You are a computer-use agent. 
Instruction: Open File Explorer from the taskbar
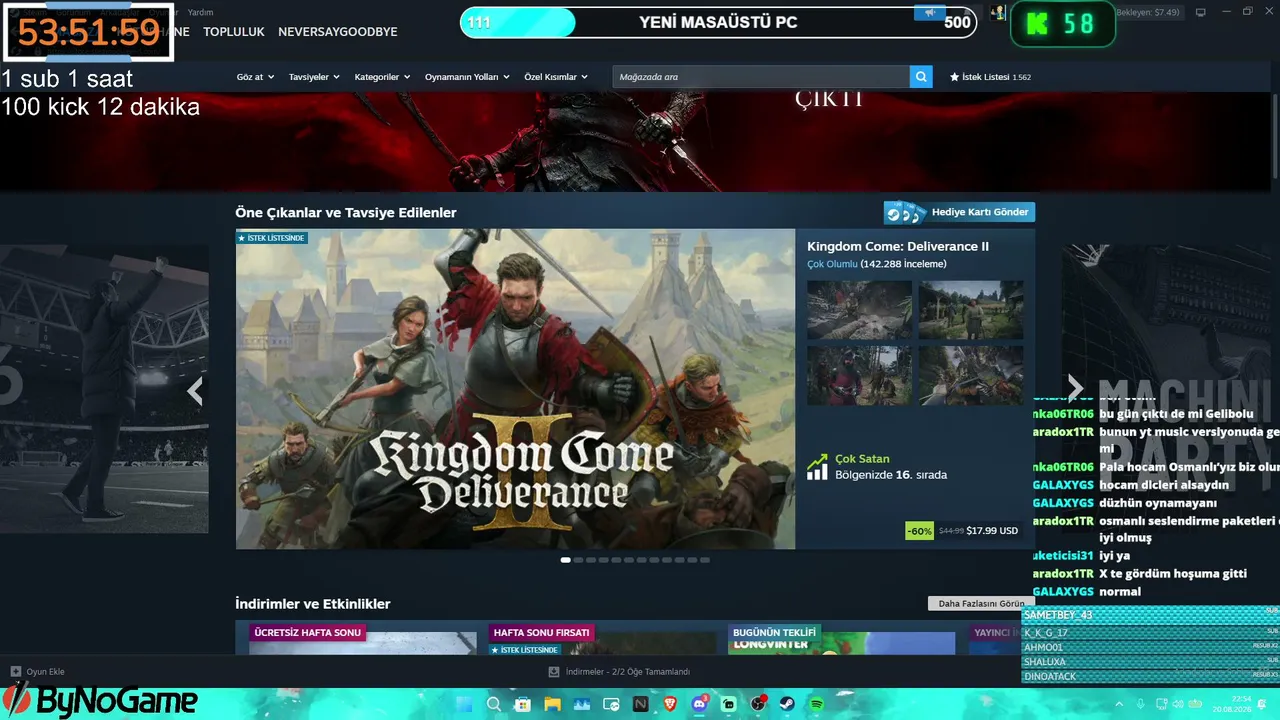[553, 704]
